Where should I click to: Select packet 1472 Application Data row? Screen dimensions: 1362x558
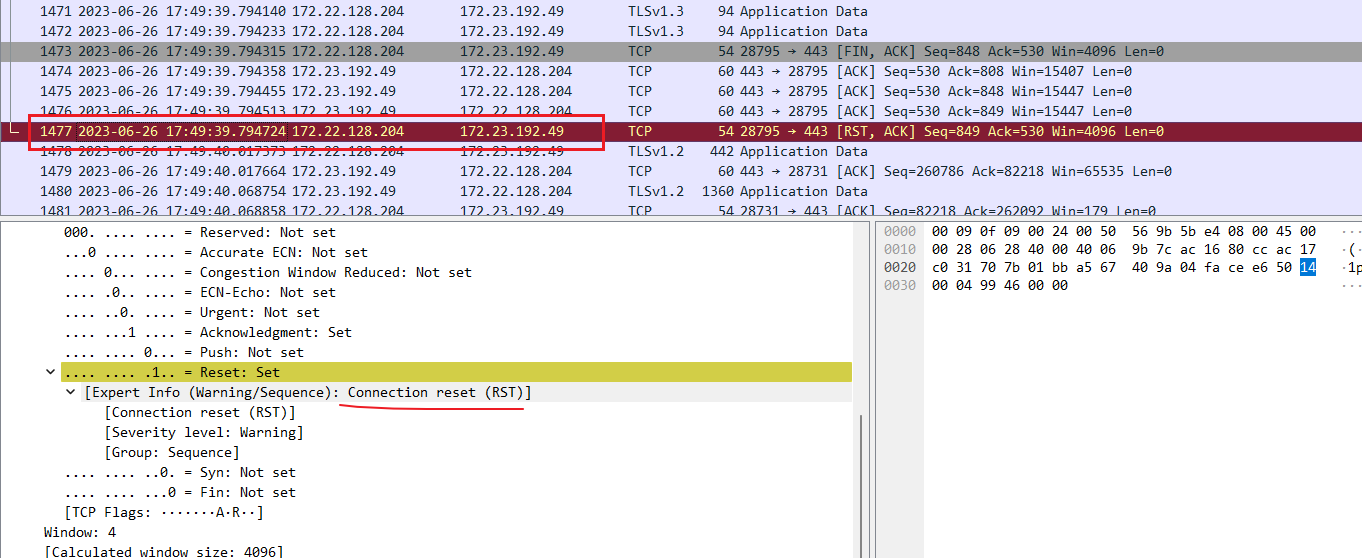click(681, 31)
